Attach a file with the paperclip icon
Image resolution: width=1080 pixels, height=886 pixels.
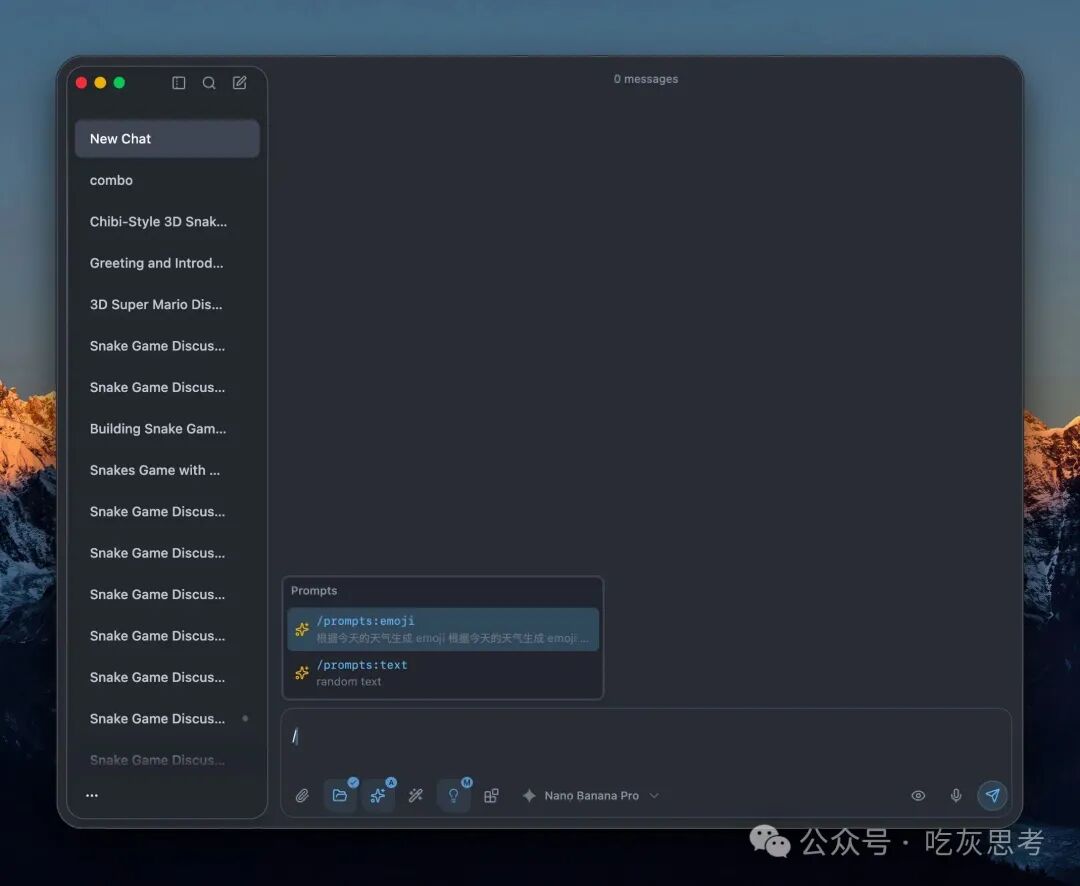(x=302, y=796)
